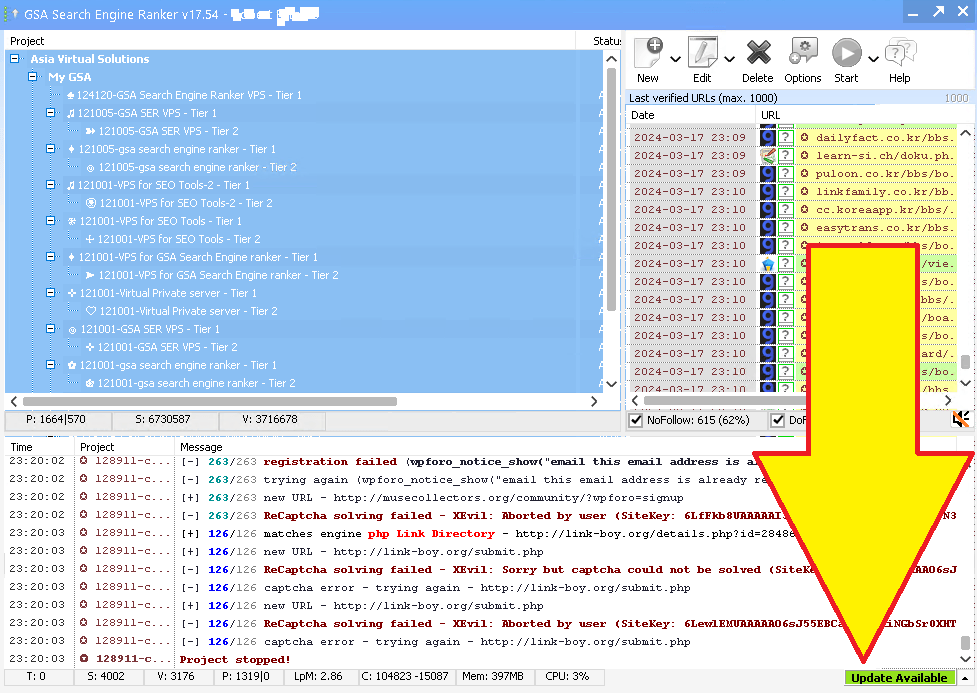Select the dailyfact.co.kr/bbs verified URL row
Screen dimensions: 977x693
792,138
